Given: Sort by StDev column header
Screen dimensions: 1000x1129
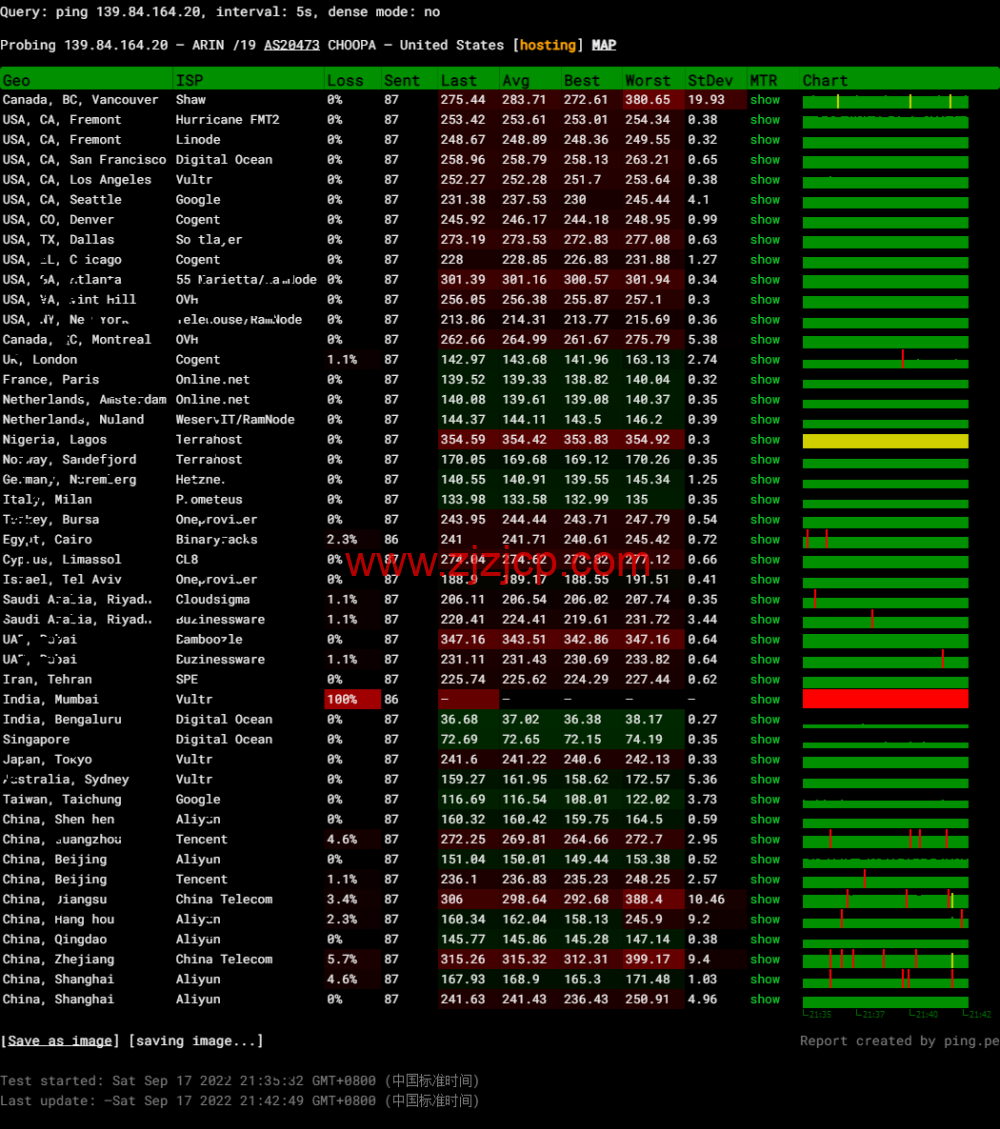Looking at the screenshot, I should pos(709,81).
